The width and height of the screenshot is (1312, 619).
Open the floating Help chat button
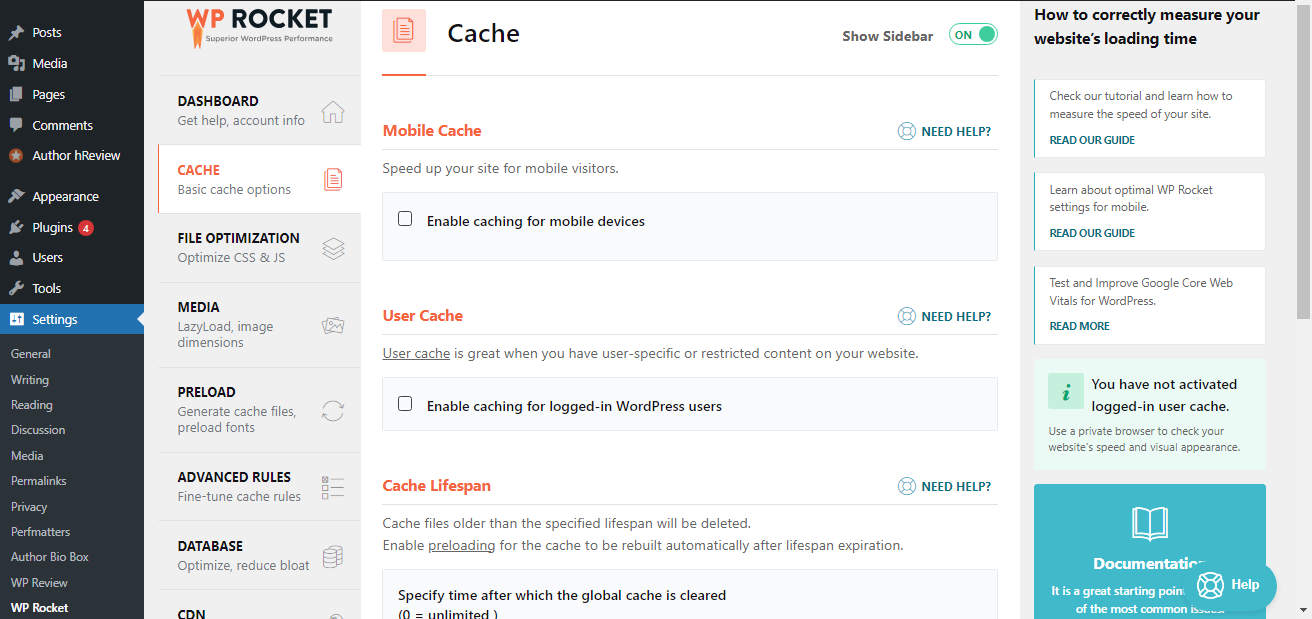[1230, 585]
